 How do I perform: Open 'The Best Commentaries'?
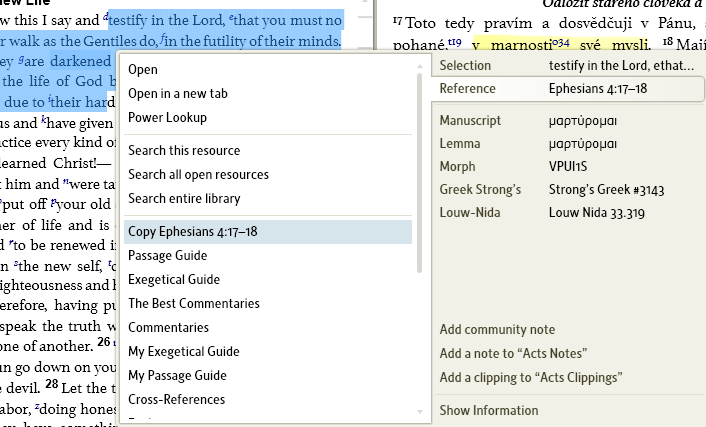[193, 303]
